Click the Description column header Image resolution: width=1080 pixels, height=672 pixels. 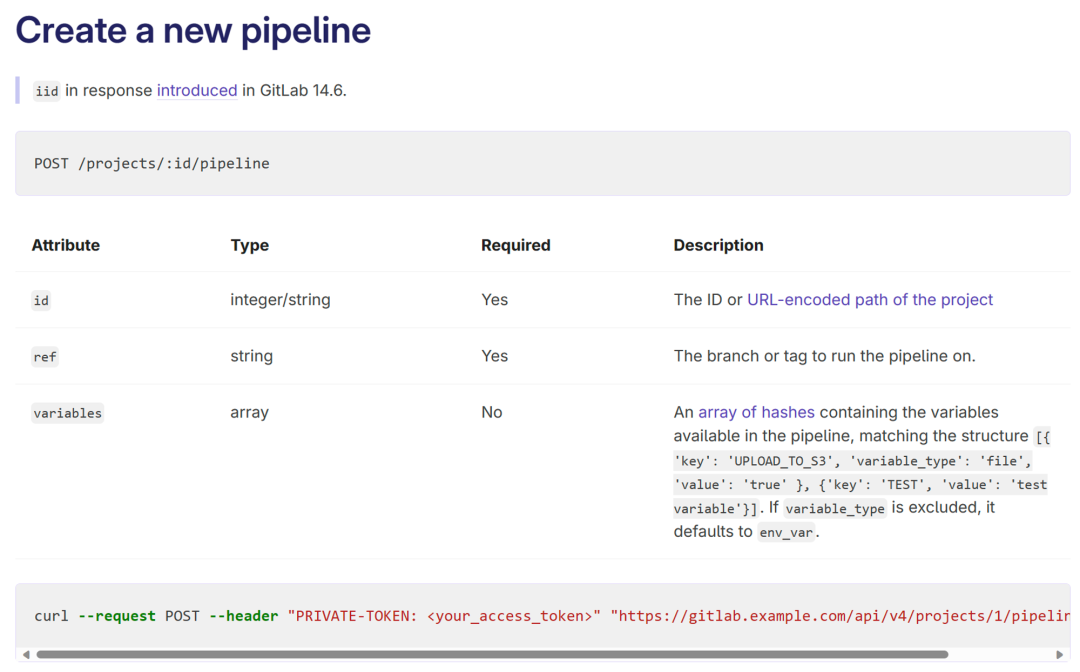click(x=718, y=245)
